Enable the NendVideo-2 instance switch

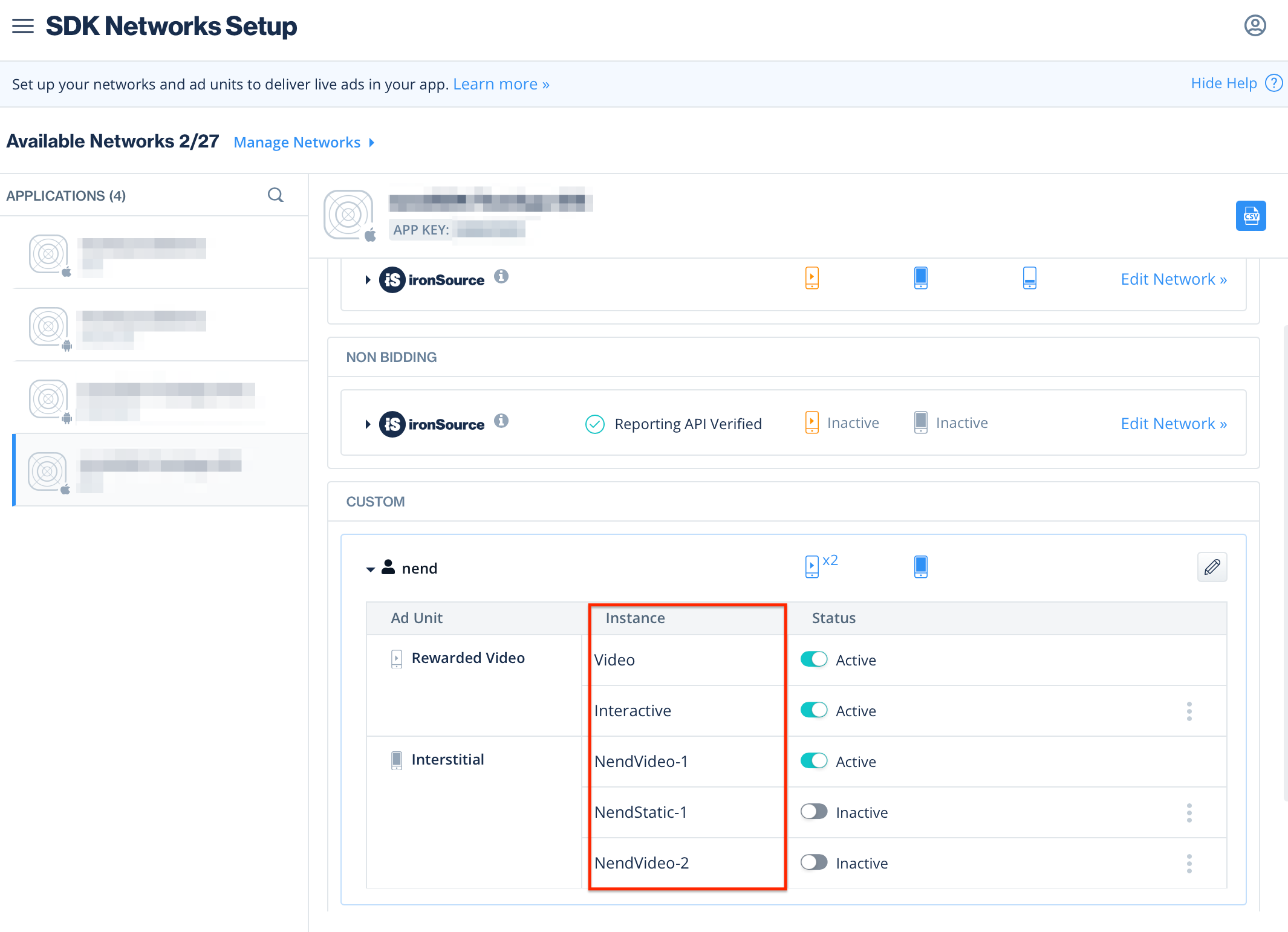tap(813, 862)
